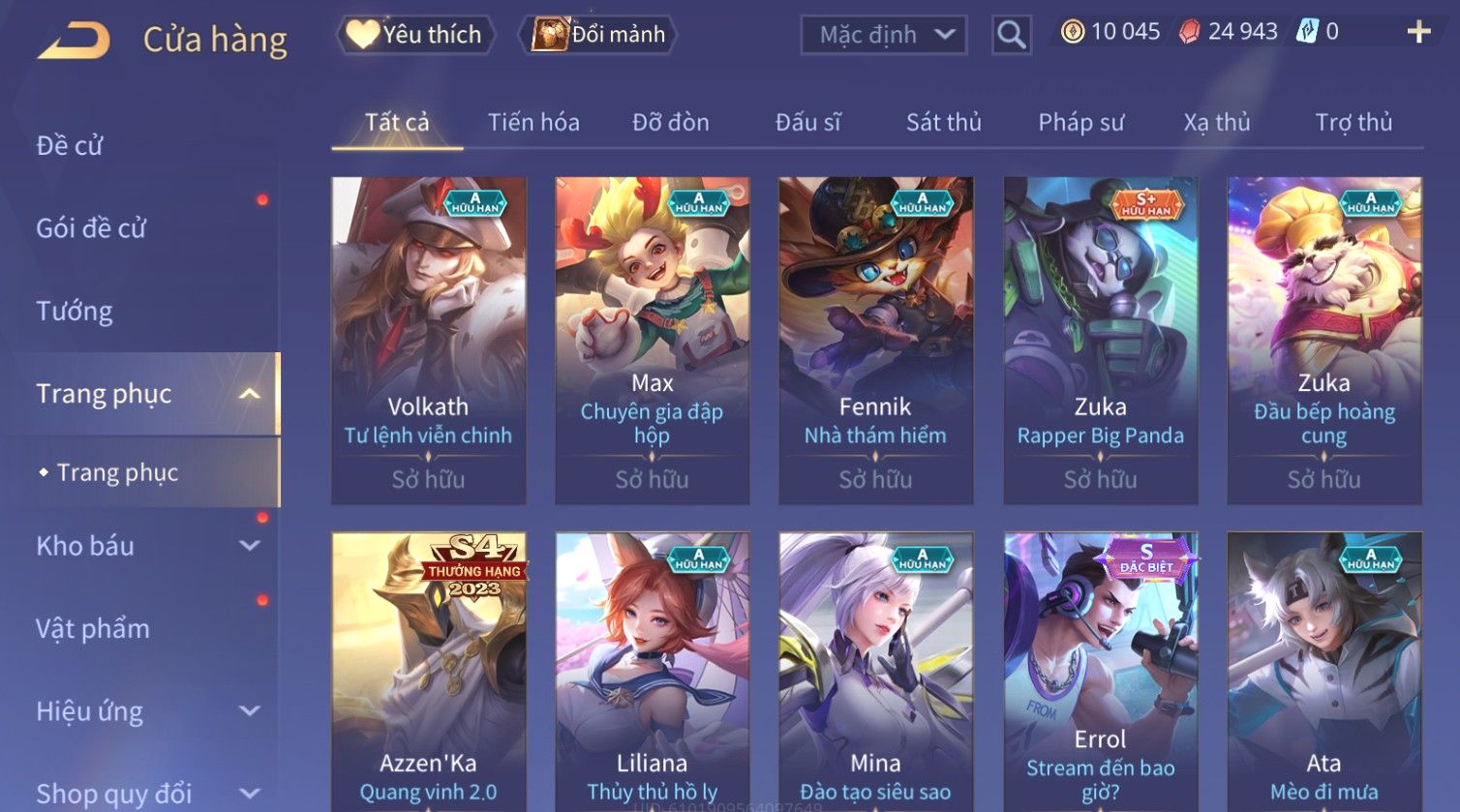This screenshot has height=812, width=1460.
Task: Expand the Hiệu ứng sidebar section
Action: (249, 711)
